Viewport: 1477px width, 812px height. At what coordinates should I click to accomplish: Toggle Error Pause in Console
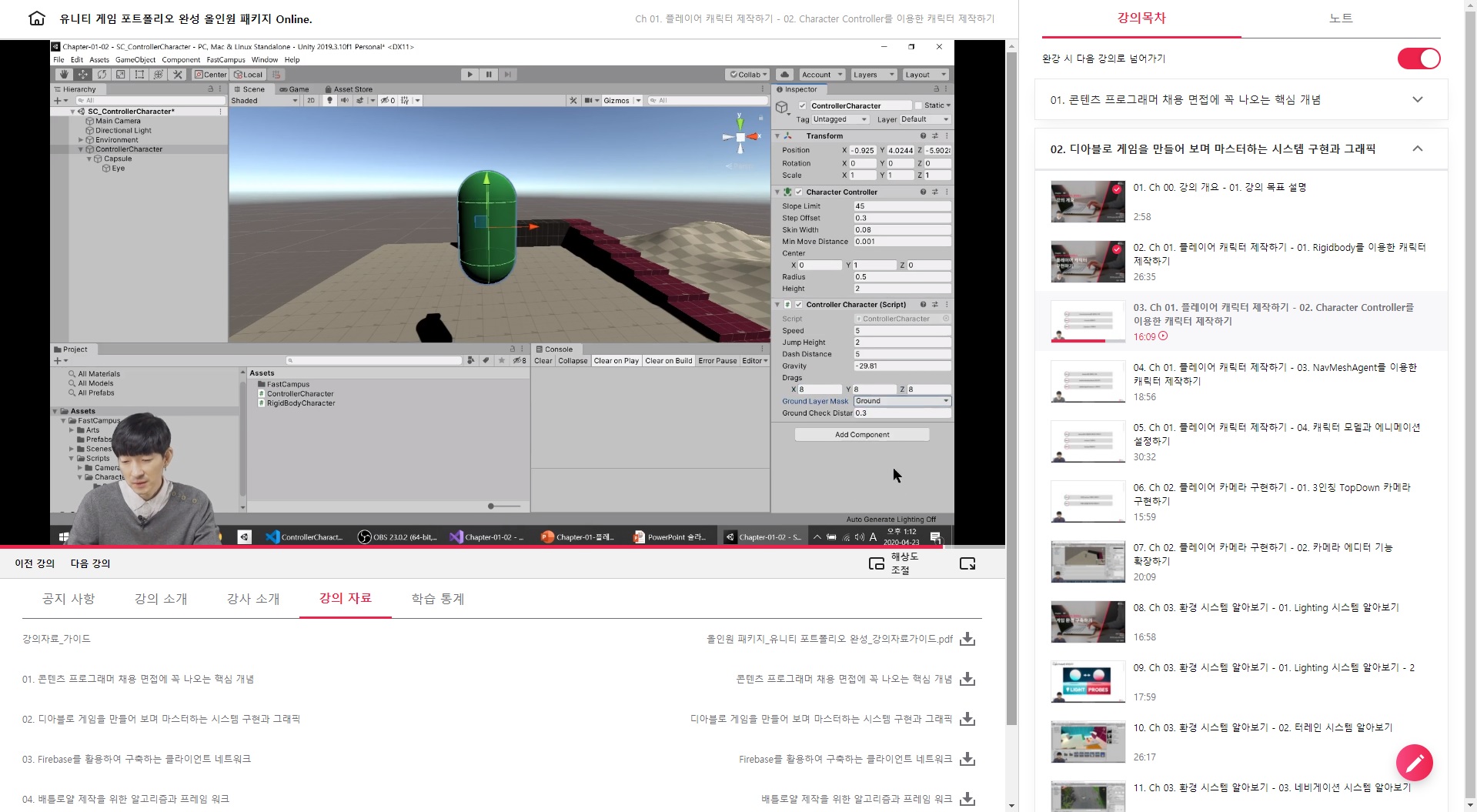tap(717, 360)
